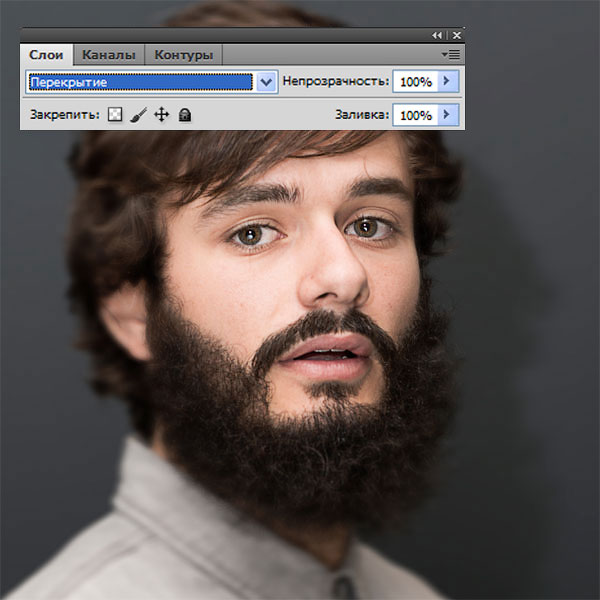The image size is (600, 600).
Task: Click the Непрозрачность label
Action: point(336,81)
